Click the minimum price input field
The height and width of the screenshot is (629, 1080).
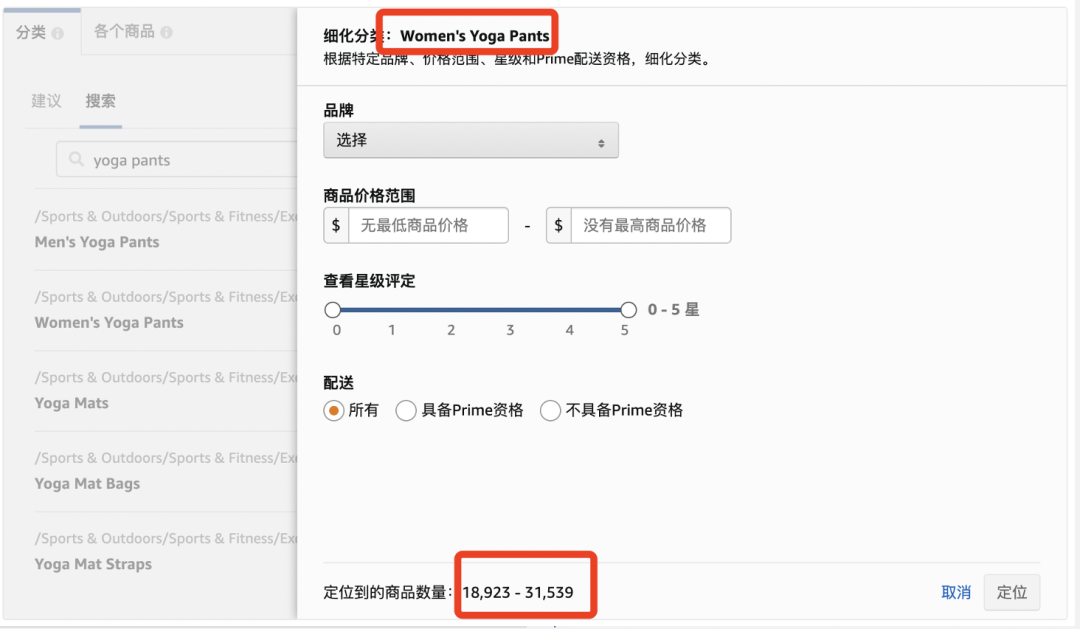430,225
